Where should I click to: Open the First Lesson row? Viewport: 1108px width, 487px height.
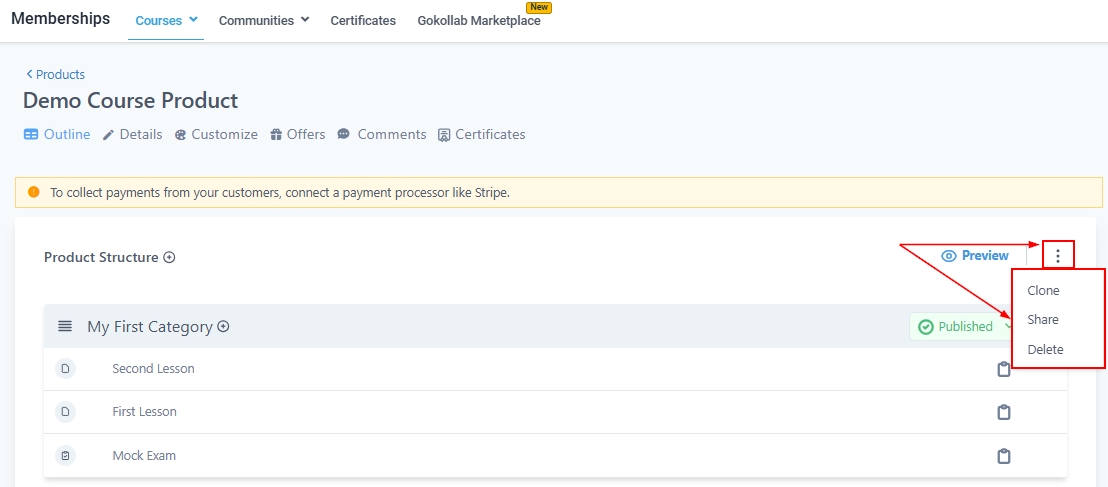[x=144, y=412]
